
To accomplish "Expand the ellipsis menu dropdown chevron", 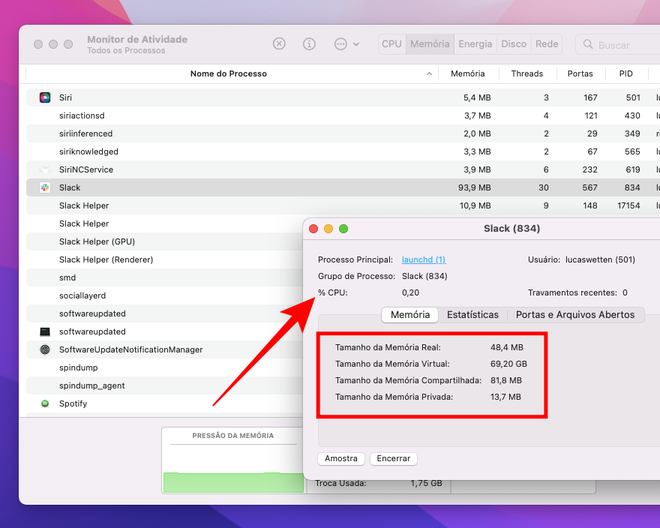I will (x=356, y=44).
